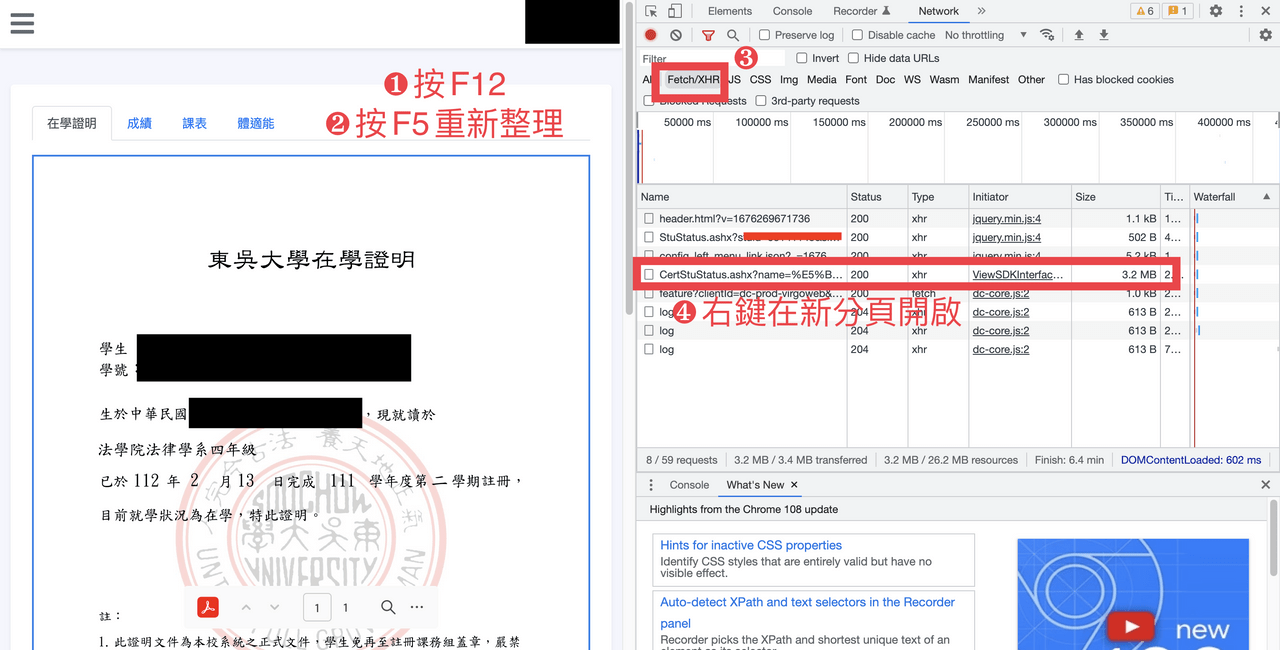Select checkbox for CertStuStatus.ashx request row
1280x650 pixels.
tap(649, 274)
